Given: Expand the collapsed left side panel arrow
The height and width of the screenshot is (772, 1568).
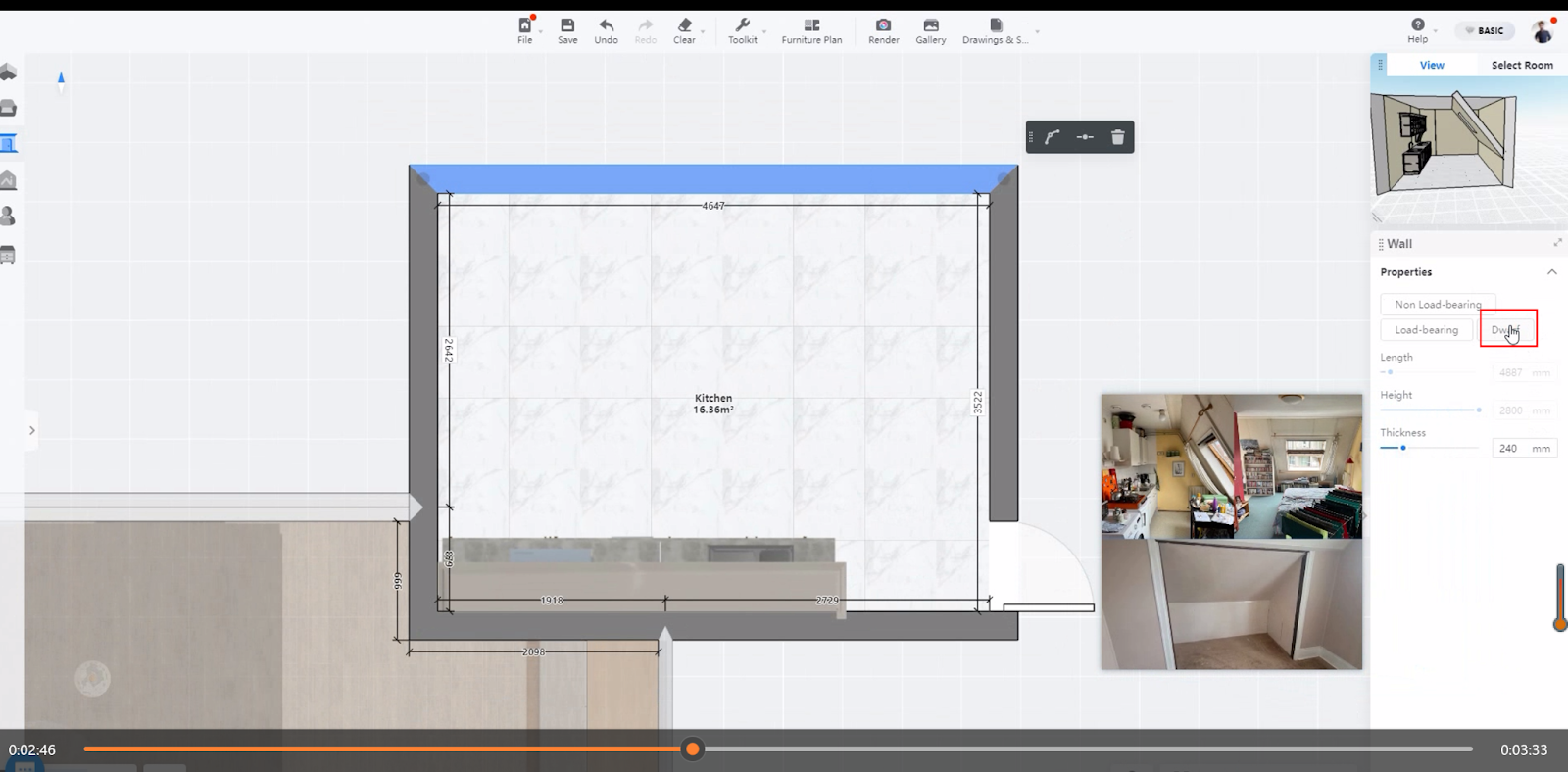Looking at the screenshot, I should point(31,430).
